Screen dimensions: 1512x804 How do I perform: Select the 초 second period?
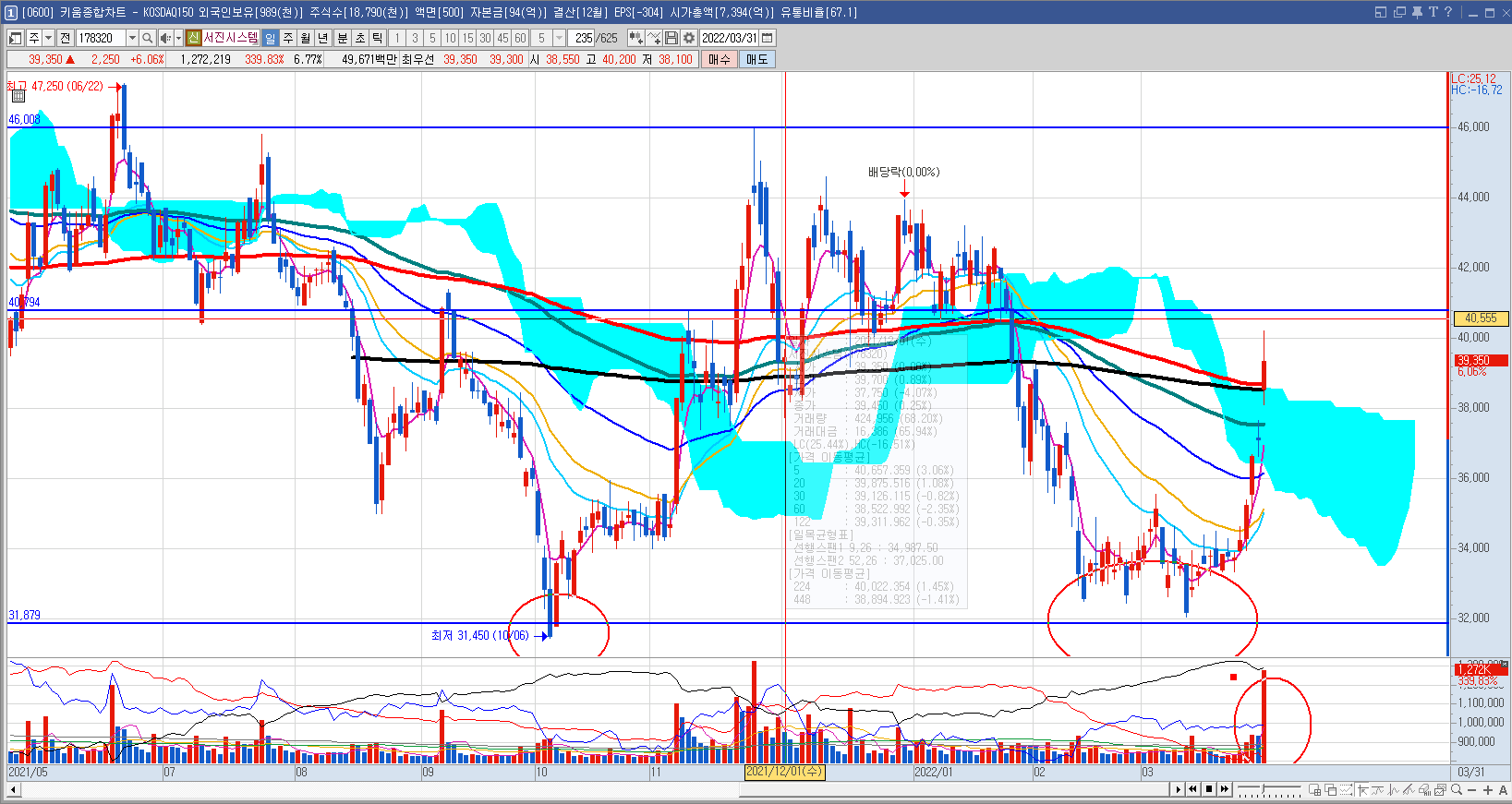[359, 38]
